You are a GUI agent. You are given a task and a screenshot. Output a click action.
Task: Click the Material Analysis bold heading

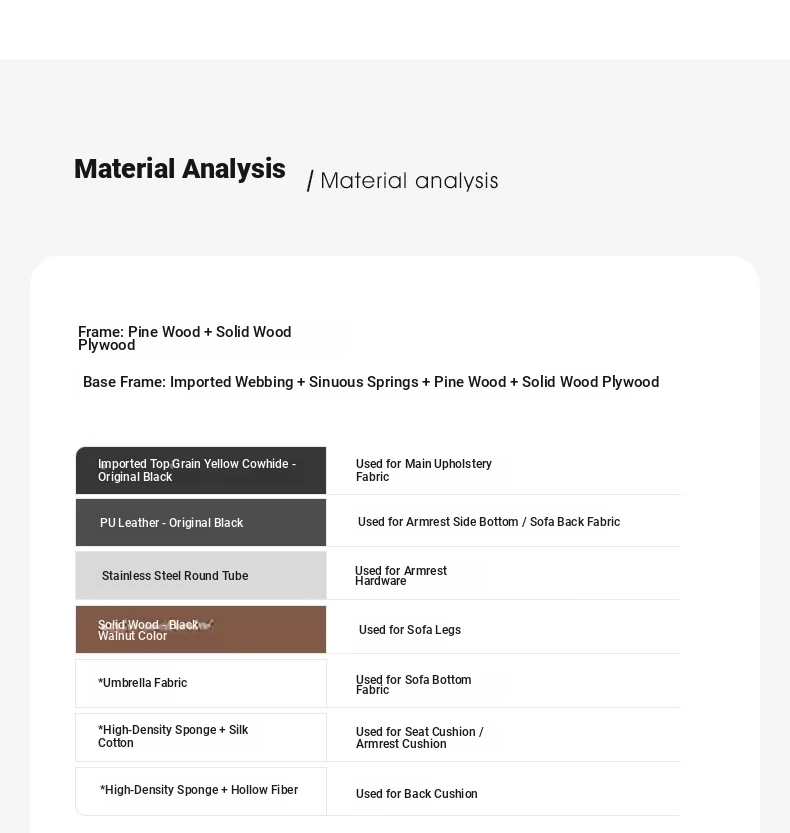click(180, 169)
